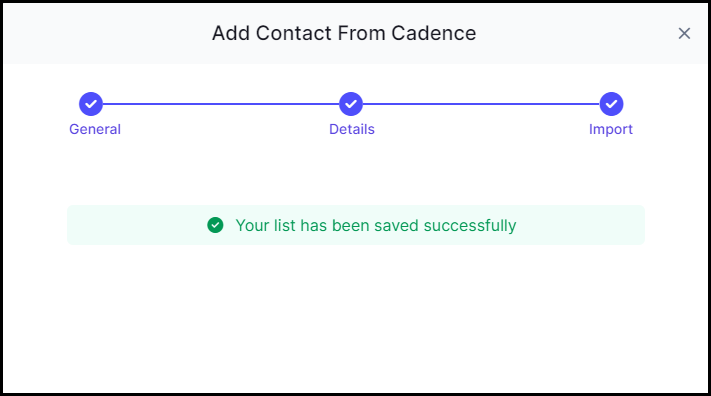Go to the Import step label
The height and width of the screenshot is (396, 711).
611,130
